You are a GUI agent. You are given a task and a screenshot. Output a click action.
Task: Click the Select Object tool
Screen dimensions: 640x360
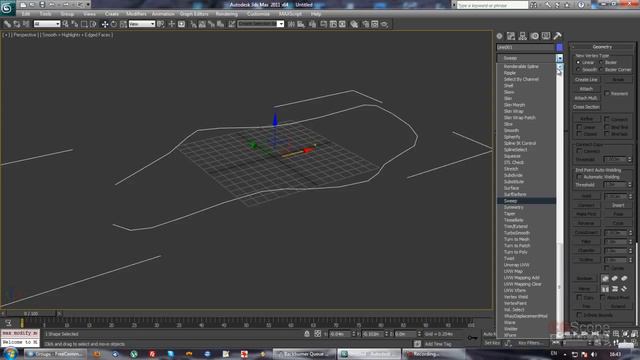pyautogui.click(x=65, y=24)
